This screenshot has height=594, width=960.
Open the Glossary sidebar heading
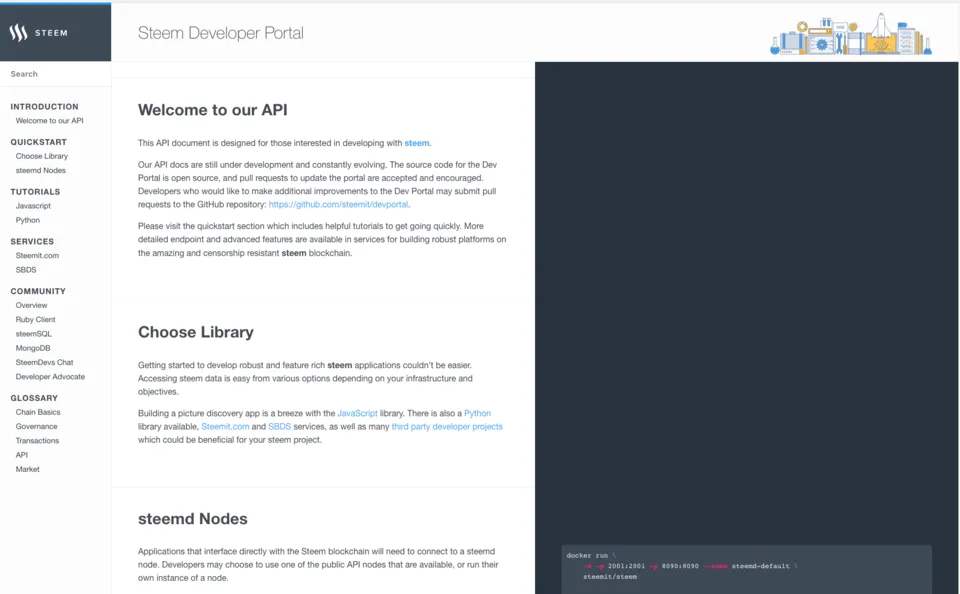[34, 398]
